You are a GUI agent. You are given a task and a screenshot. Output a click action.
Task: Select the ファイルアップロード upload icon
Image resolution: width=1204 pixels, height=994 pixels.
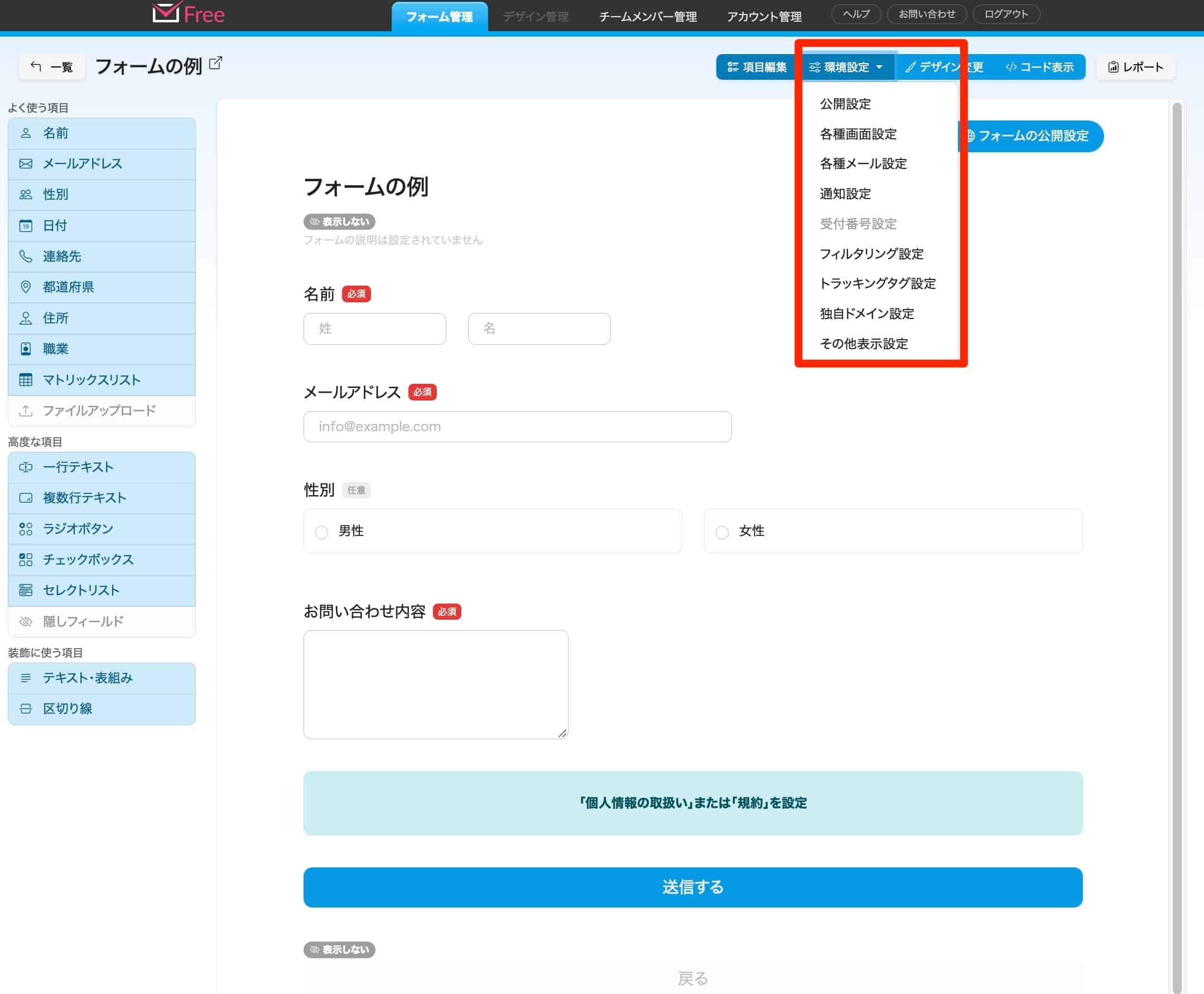(x=25, y=411)
